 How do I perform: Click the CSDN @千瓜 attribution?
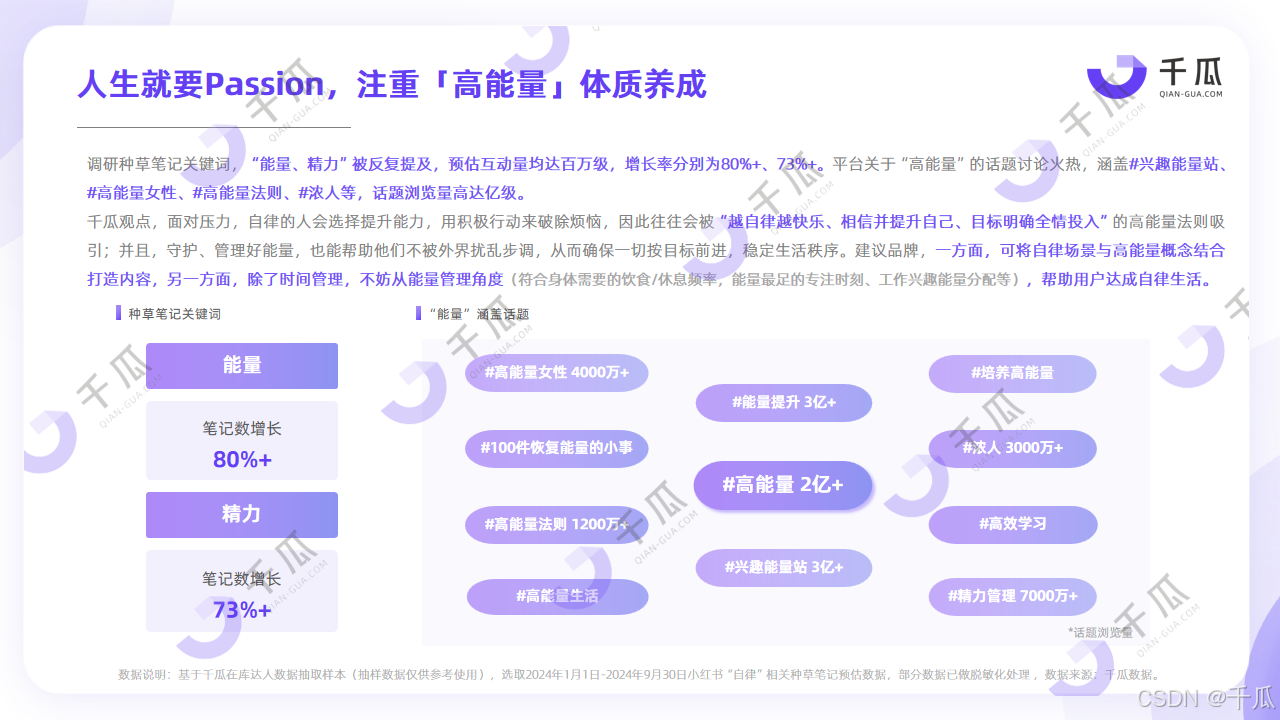click(1206, 698)
